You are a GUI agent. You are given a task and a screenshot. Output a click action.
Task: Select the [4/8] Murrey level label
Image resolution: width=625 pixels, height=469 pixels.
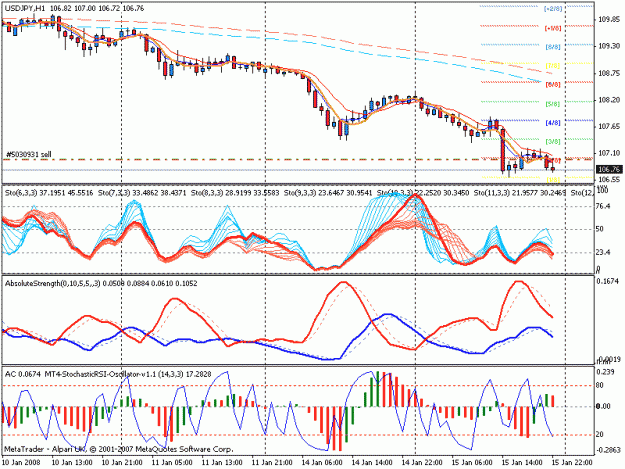[x=553, y=123]
